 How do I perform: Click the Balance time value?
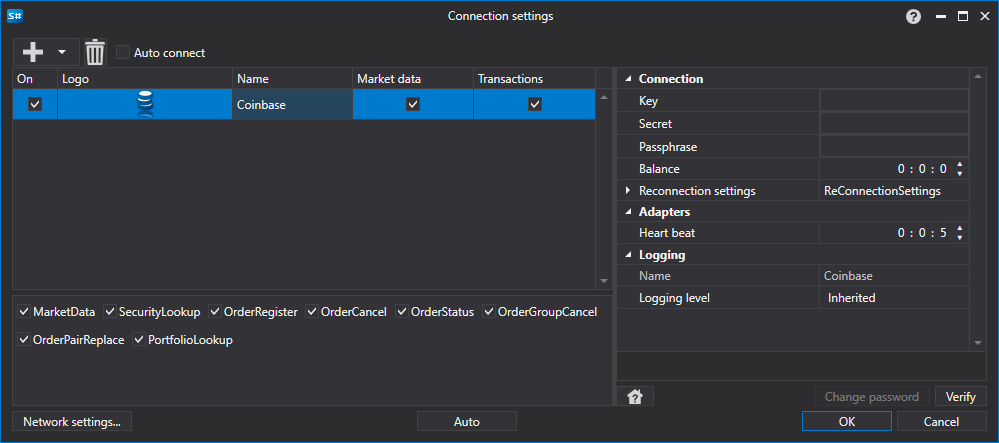click(x=922, y=169)
